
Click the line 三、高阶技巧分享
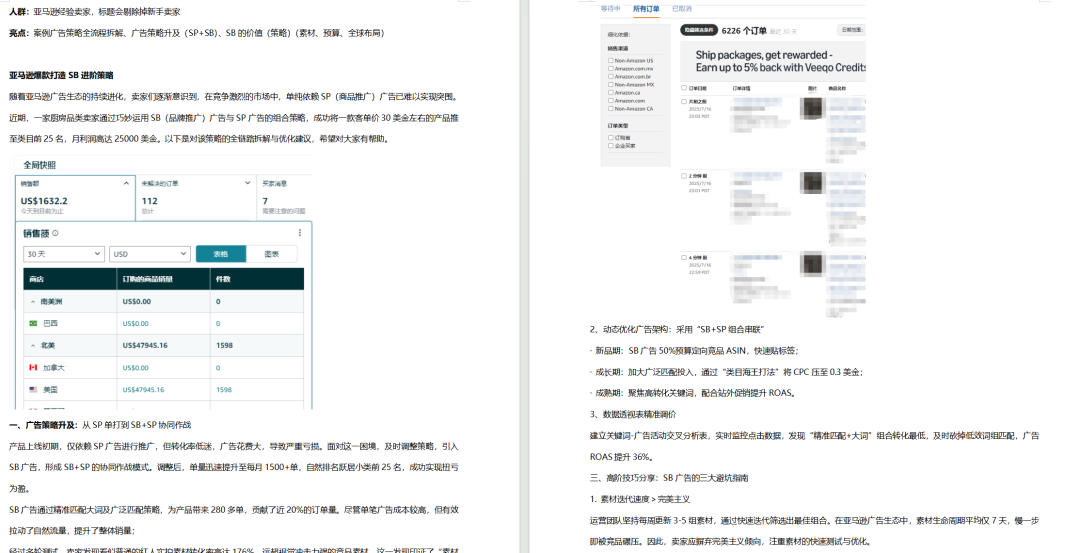[x=669, y=477]
